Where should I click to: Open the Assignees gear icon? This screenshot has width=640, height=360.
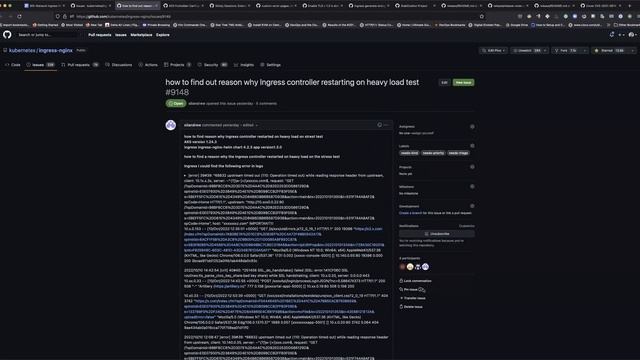pos(472,127)
